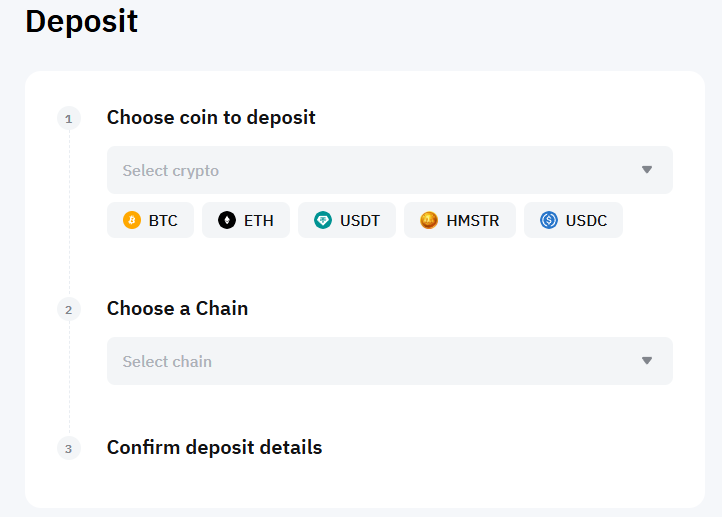722x517 pixels.
Task: Select the USDC quick-select chip
Action: (x=573, y=220)
